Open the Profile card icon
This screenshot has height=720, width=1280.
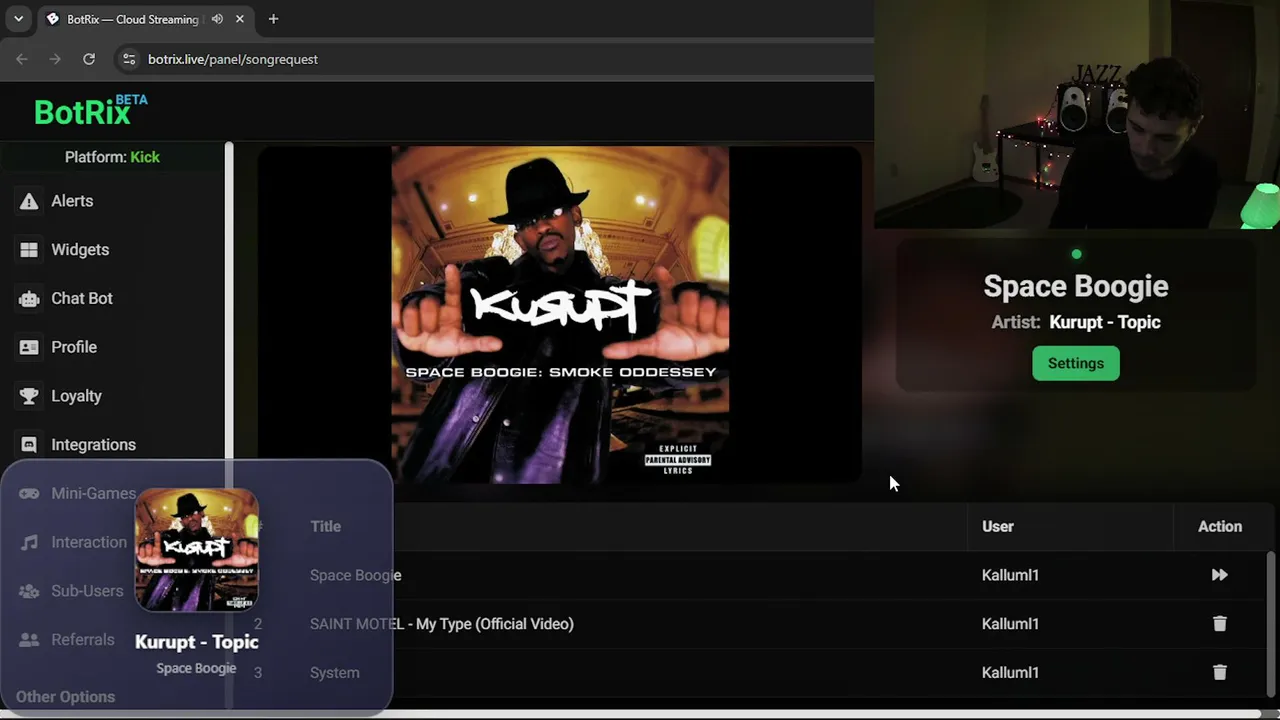[29, 347]
